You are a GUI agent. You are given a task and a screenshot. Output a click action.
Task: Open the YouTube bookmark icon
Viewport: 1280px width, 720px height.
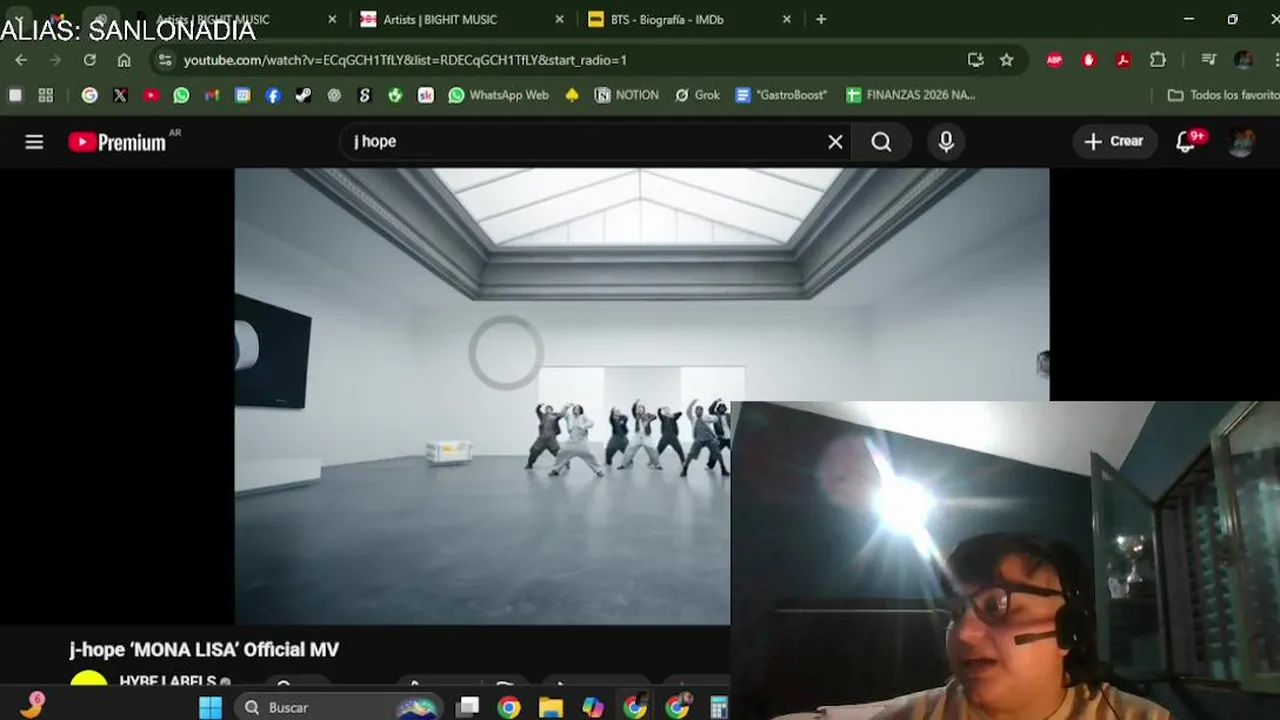pyautogui.click(x=151, y=95)
